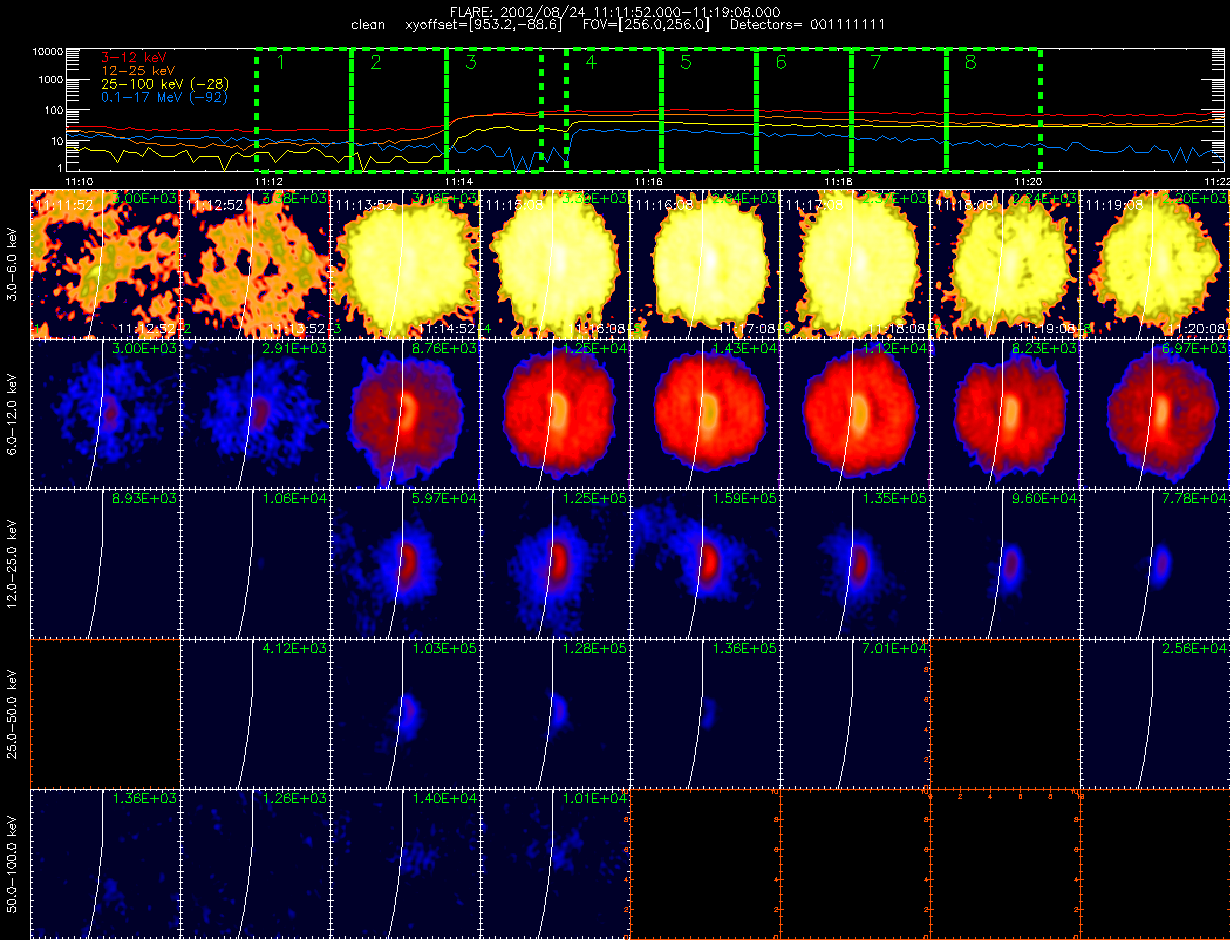The width and height of the screenshot is (1230, 940).
Task: Click the "11:18" time axis label
Action: point(839,180)
